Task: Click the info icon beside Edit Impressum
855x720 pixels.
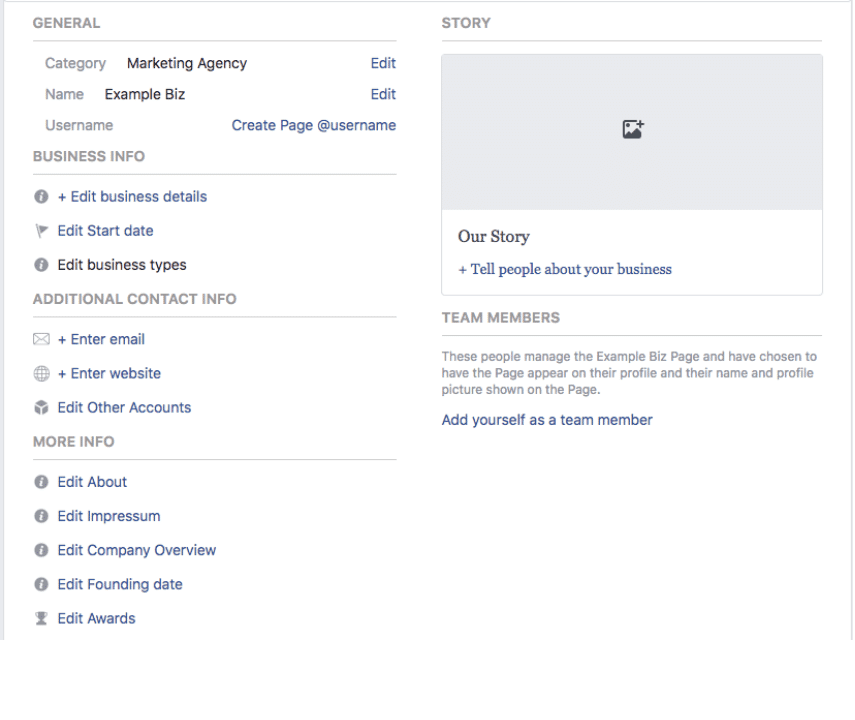Action: [x=40, y=516]
